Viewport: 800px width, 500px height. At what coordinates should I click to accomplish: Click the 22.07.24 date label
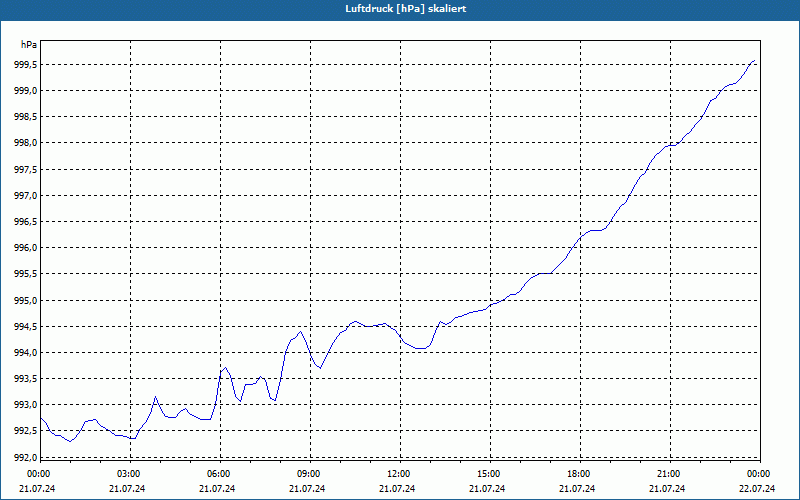pyautogui.click(x=757, y=489)
